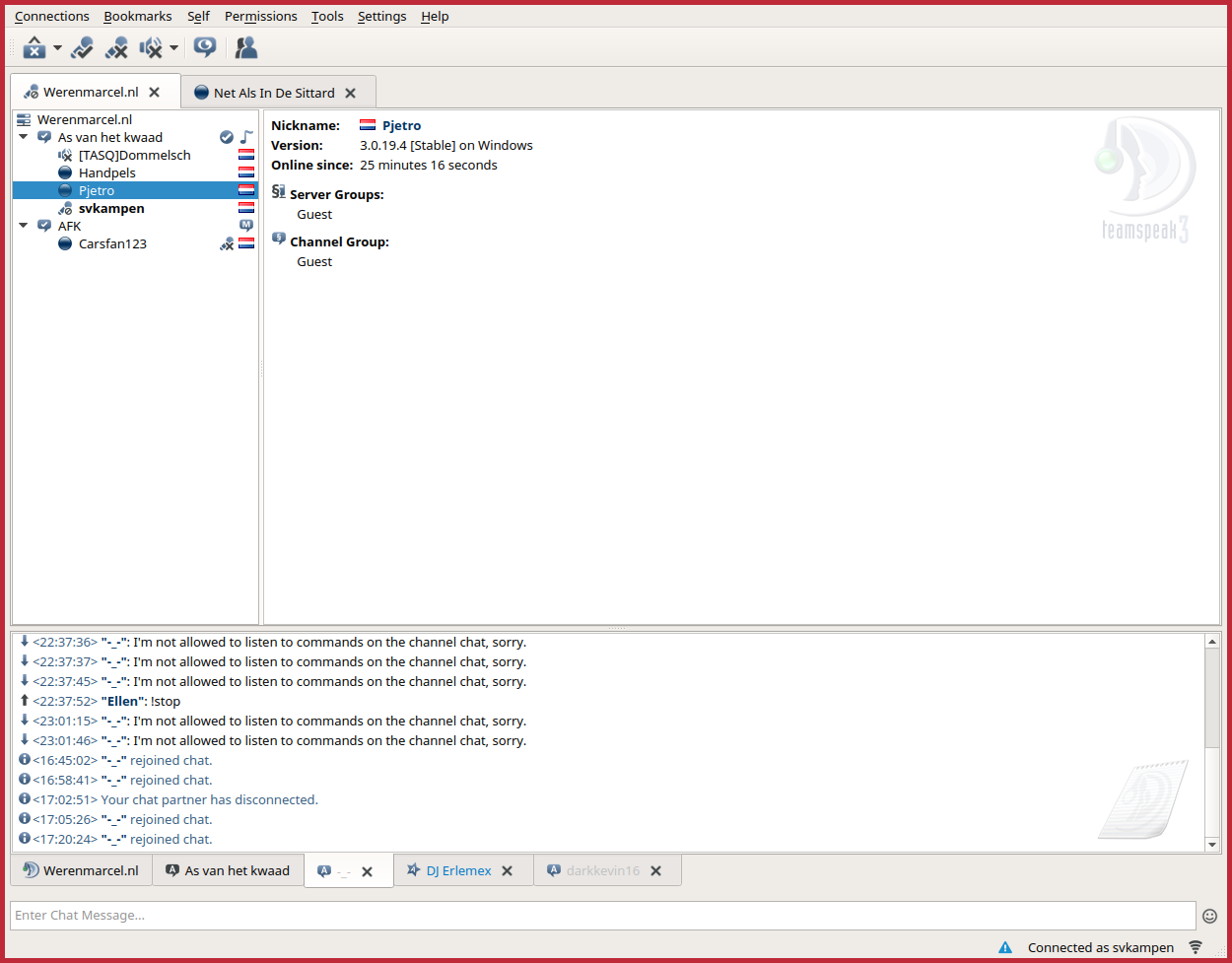Screen dimensions: 1232x963
Task: Click the connection signal icon in status bar
Action: (1196, 947)
